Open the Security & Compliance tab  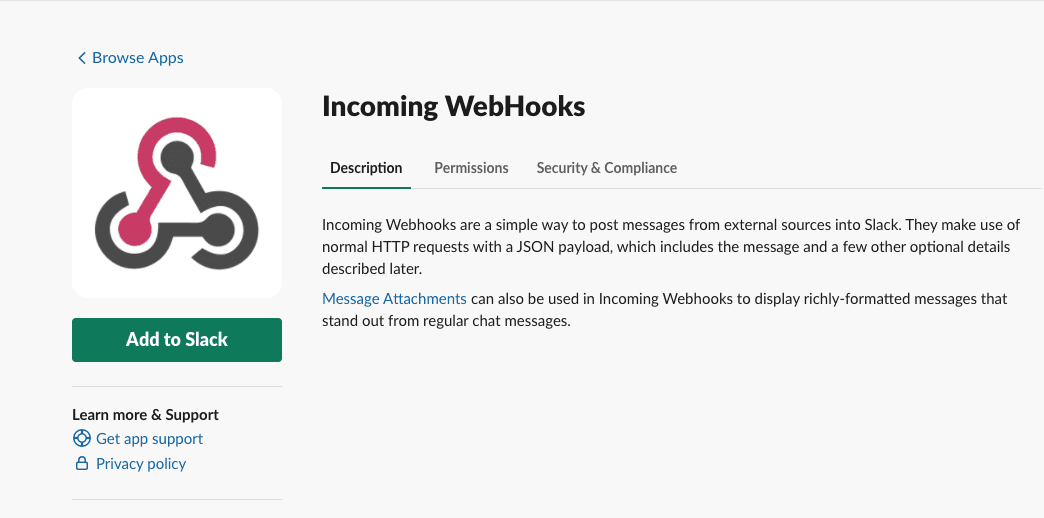tap(606, 168)
